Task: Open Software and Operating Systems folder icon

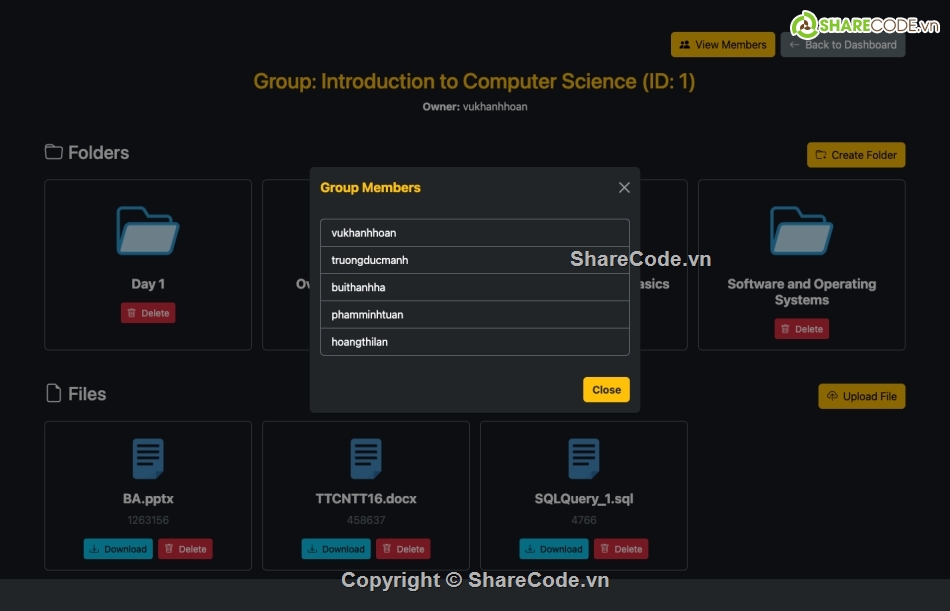Action: click(801, 231)
